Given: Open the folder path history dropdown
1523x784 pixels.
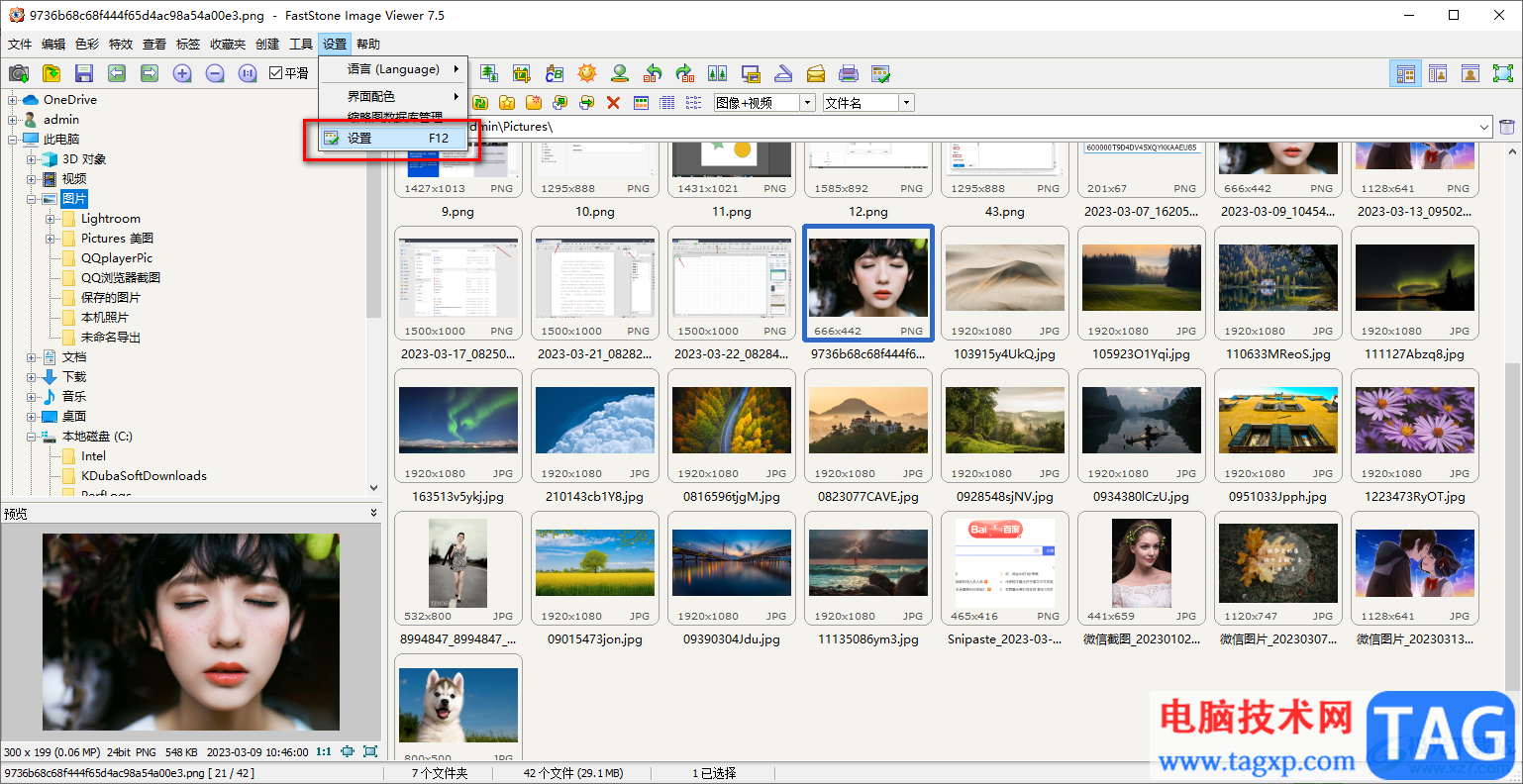Looking at the screenshot, I should [1484, 127].
